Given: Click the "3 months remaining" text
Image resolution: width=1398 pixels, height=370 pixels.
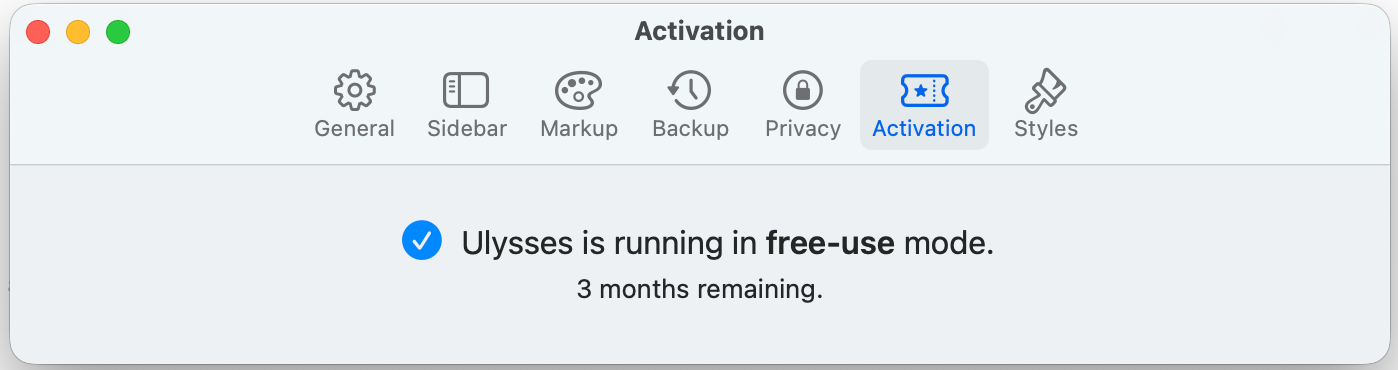Looking at the screenshot, I should pyautogui.click(x=699, y=290).
